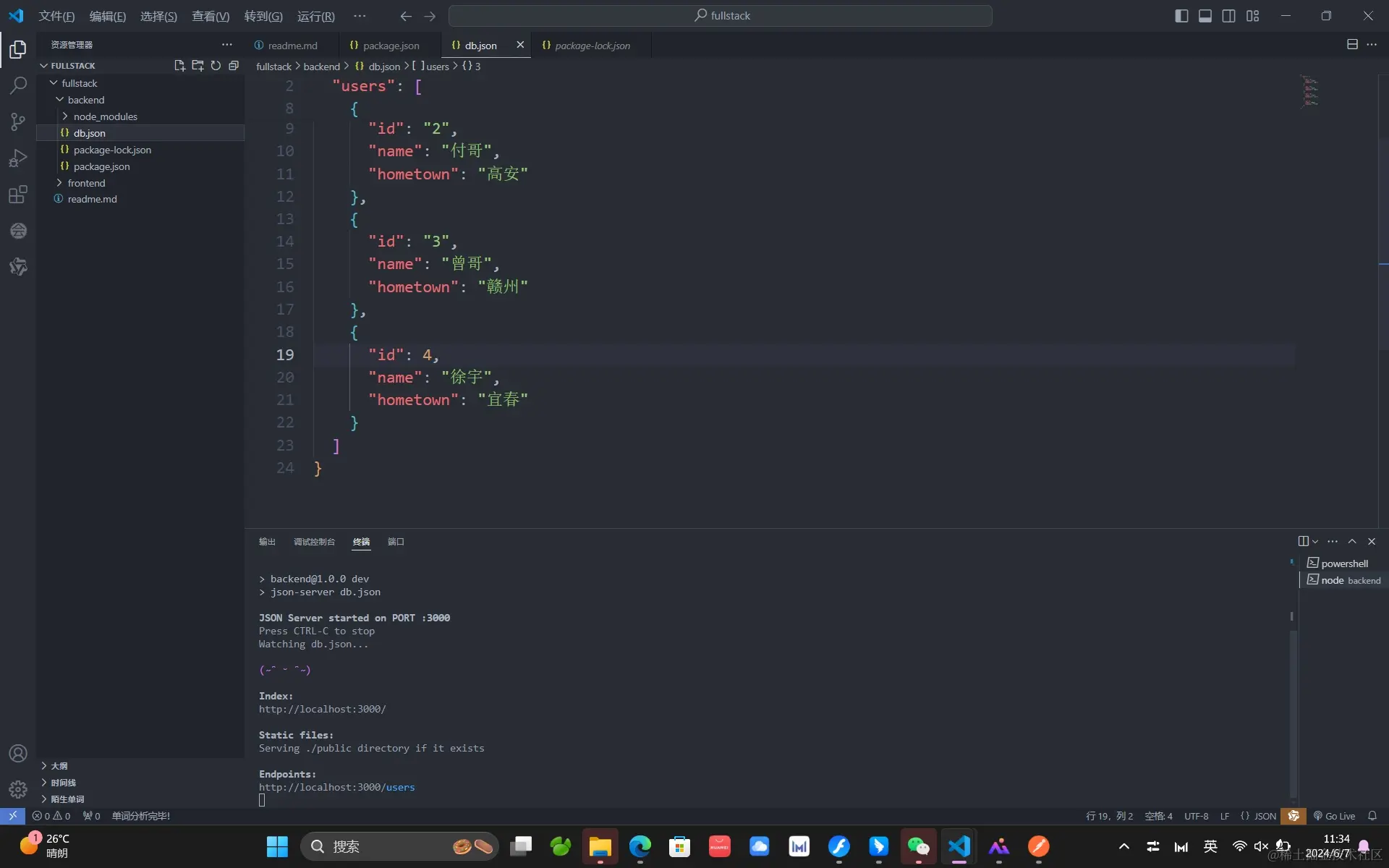
Task: Click New Folder icon in explorer header
Action: 197,65
